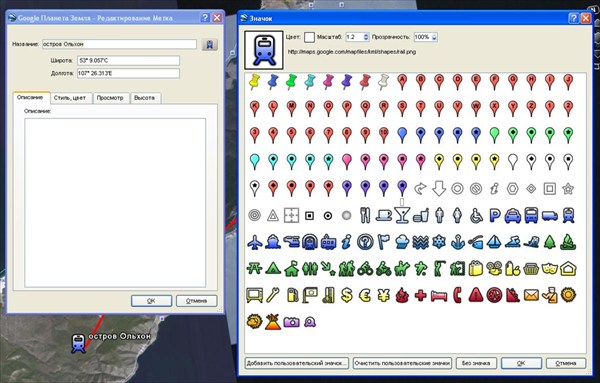Adjust the Масштаб scale stepper arrows
The width and height of the screenshot is (600, 383).
(366, 37)
